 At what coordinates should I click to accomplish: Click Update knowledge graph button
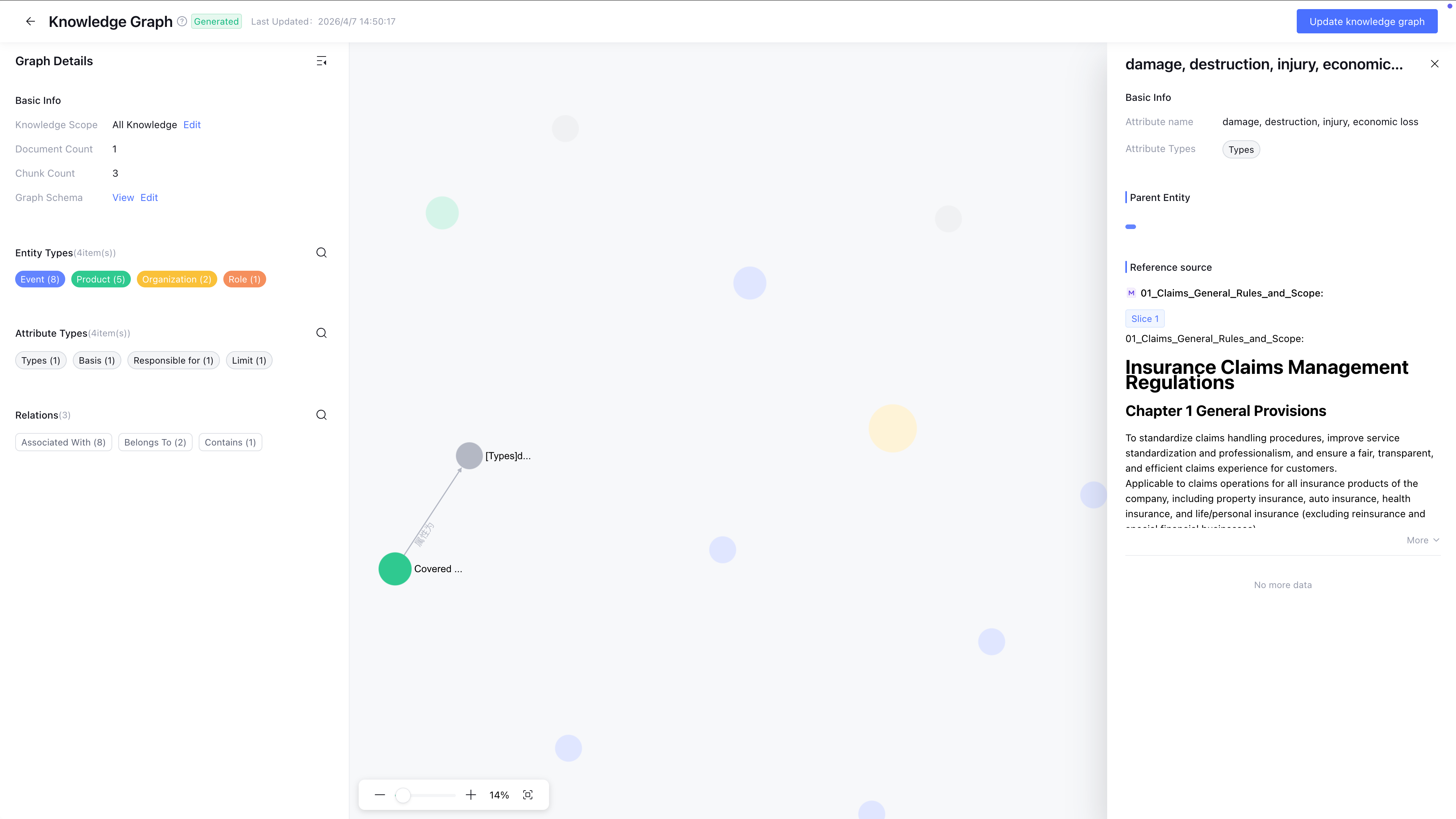(x=1367, y=22)
